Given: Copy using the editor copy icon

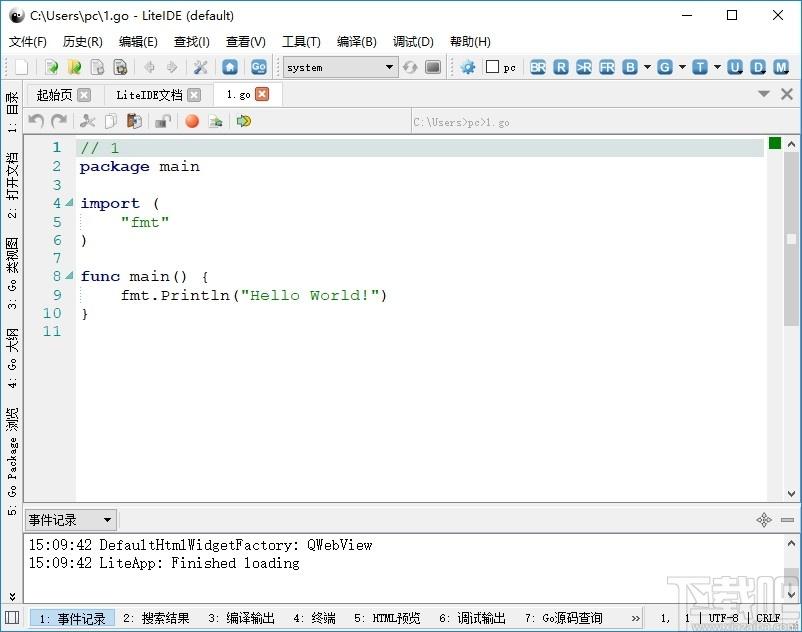Looking at the screenshot, I should point(110,121).
